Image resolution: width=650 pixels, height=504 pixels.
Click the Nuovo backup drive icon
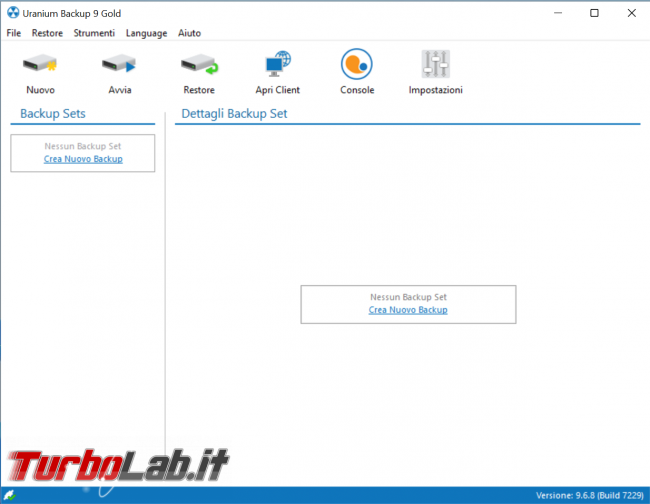tap(40, 64)
